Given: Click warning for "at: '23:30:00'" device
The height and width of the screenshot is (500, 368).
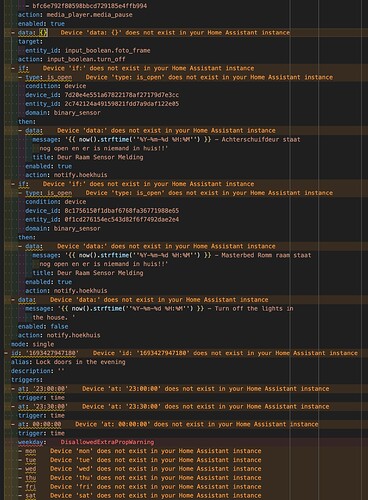Looking at the screenshot, I should 205,406.
